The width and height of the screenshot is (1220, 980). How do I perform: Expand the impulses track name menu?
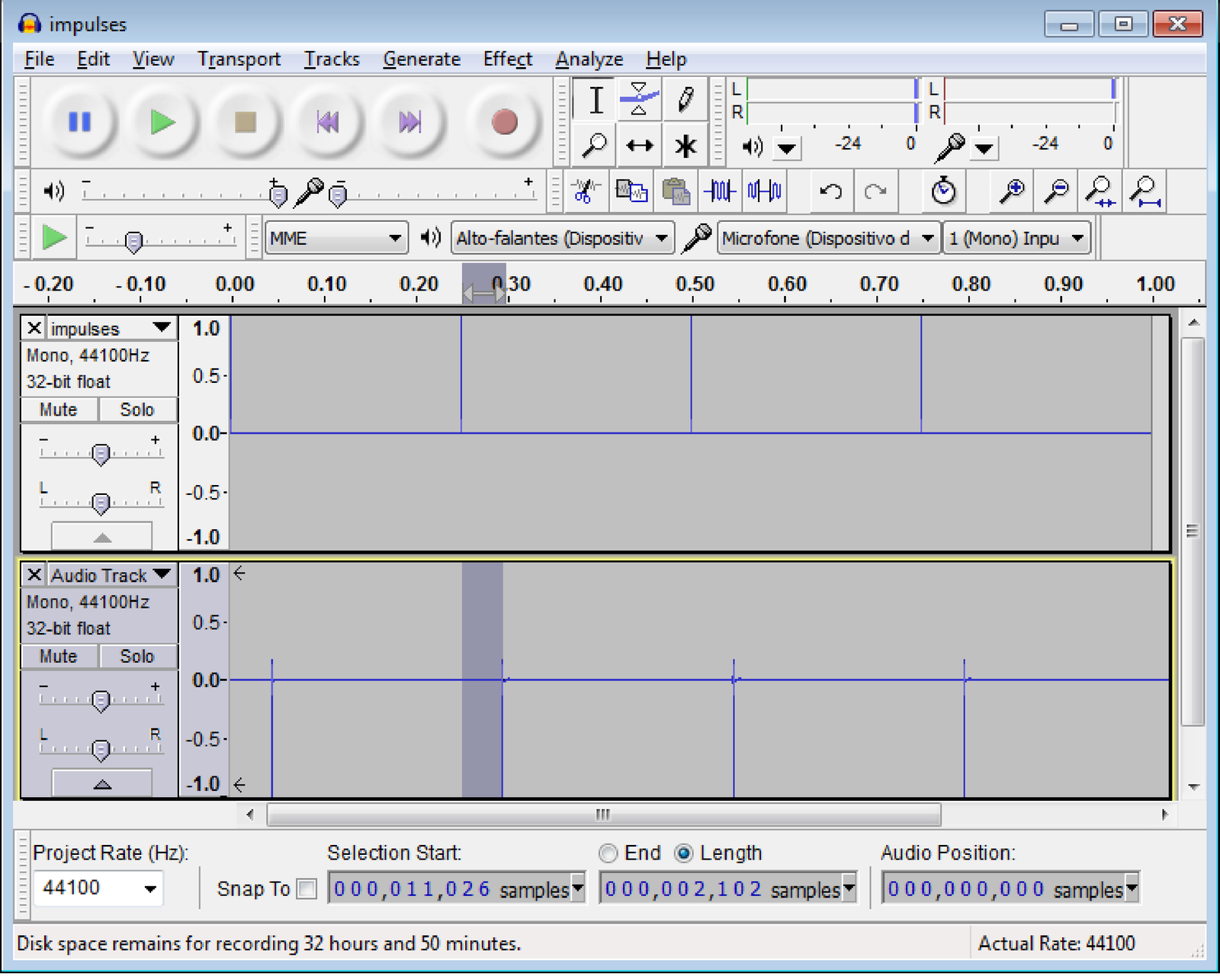[x=161, y=328]
